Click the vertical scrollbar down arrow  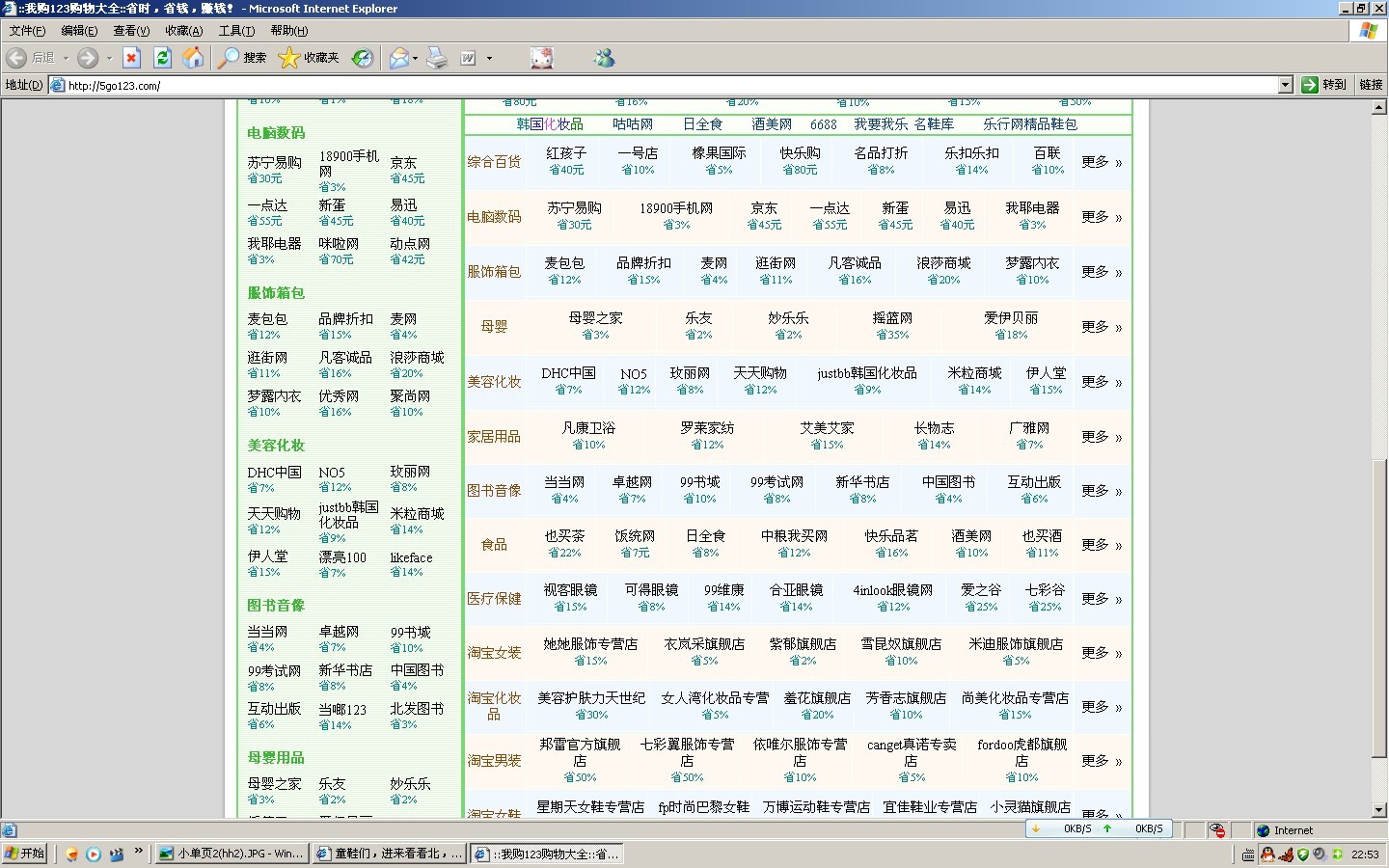pyautogui.click(x=1379, y=810)
